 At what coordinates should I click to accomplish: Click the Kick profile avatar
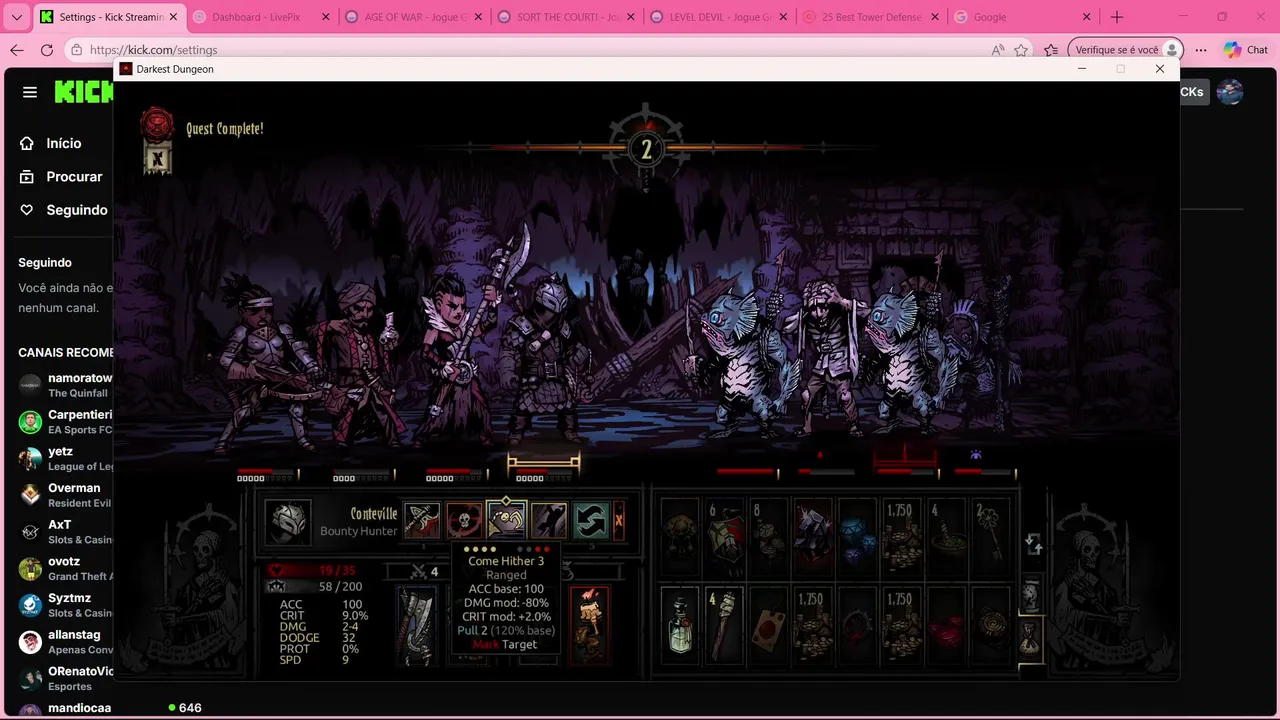(x=1230, y=92)
